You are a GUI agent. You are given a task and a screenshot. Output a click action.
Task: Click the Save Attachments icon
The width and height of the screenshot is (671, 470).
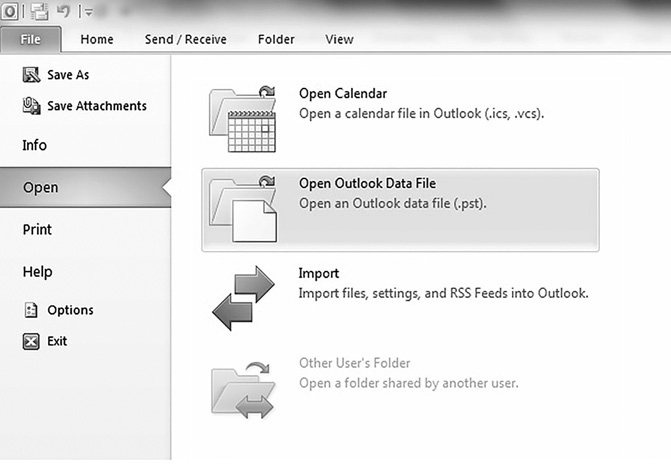click(31, 106)
